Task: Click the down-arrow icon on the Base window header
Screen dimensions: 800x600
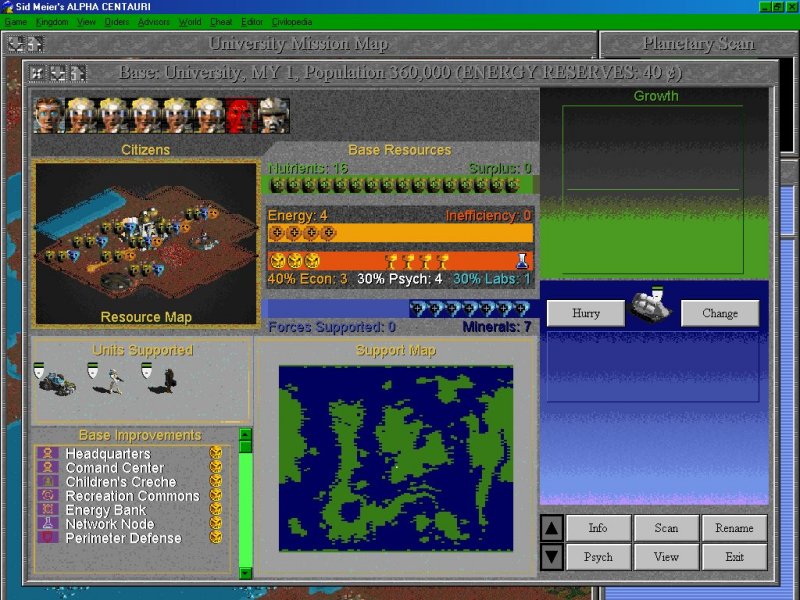Action: (x=58, y=73)
